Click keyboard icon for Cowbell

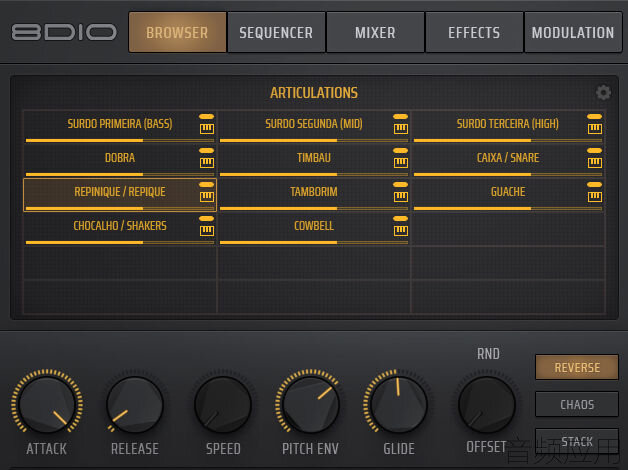(x=401, y=231)
